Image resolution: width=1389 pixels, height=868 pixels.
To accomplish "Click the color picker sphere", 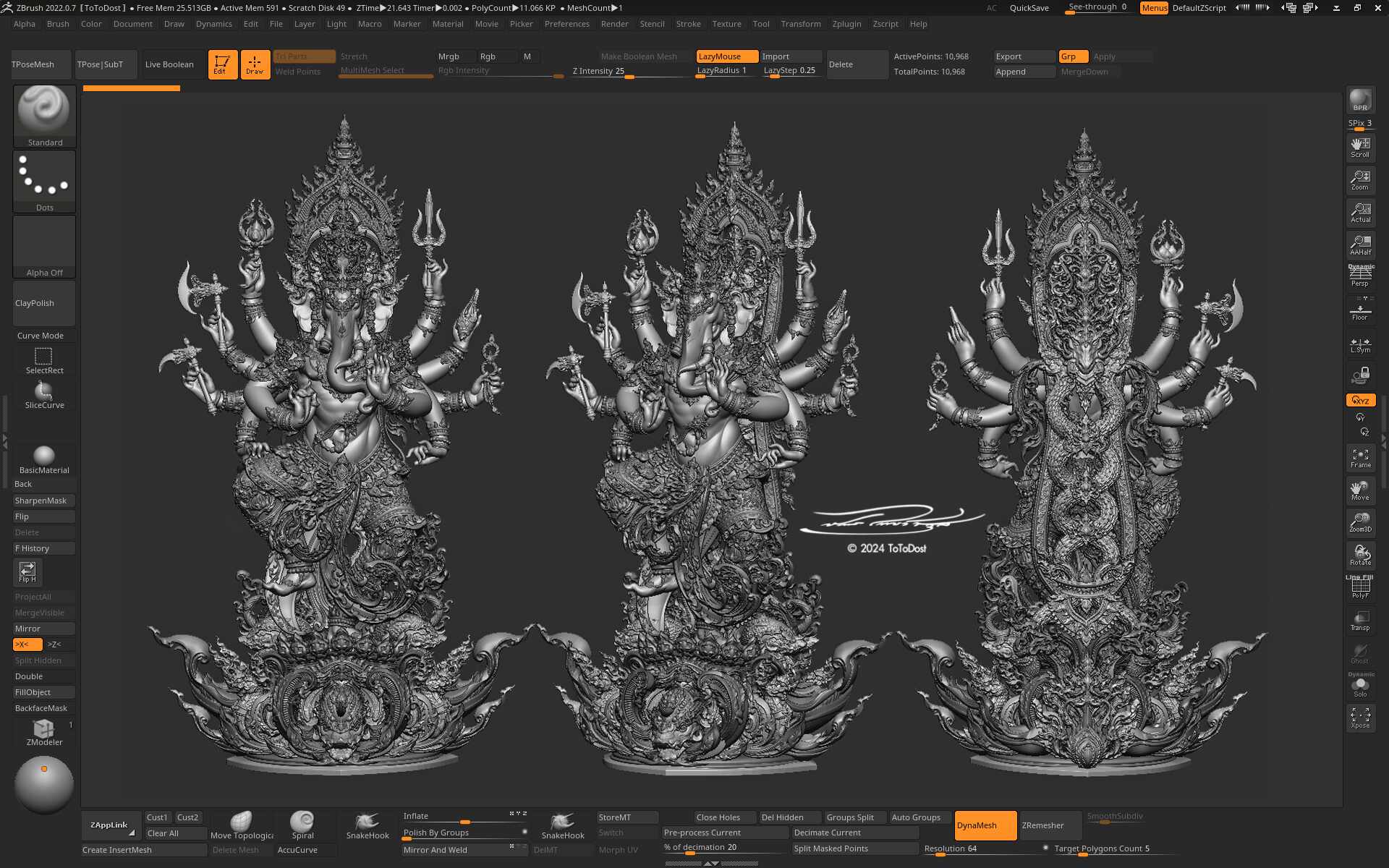I will [44, 785].
